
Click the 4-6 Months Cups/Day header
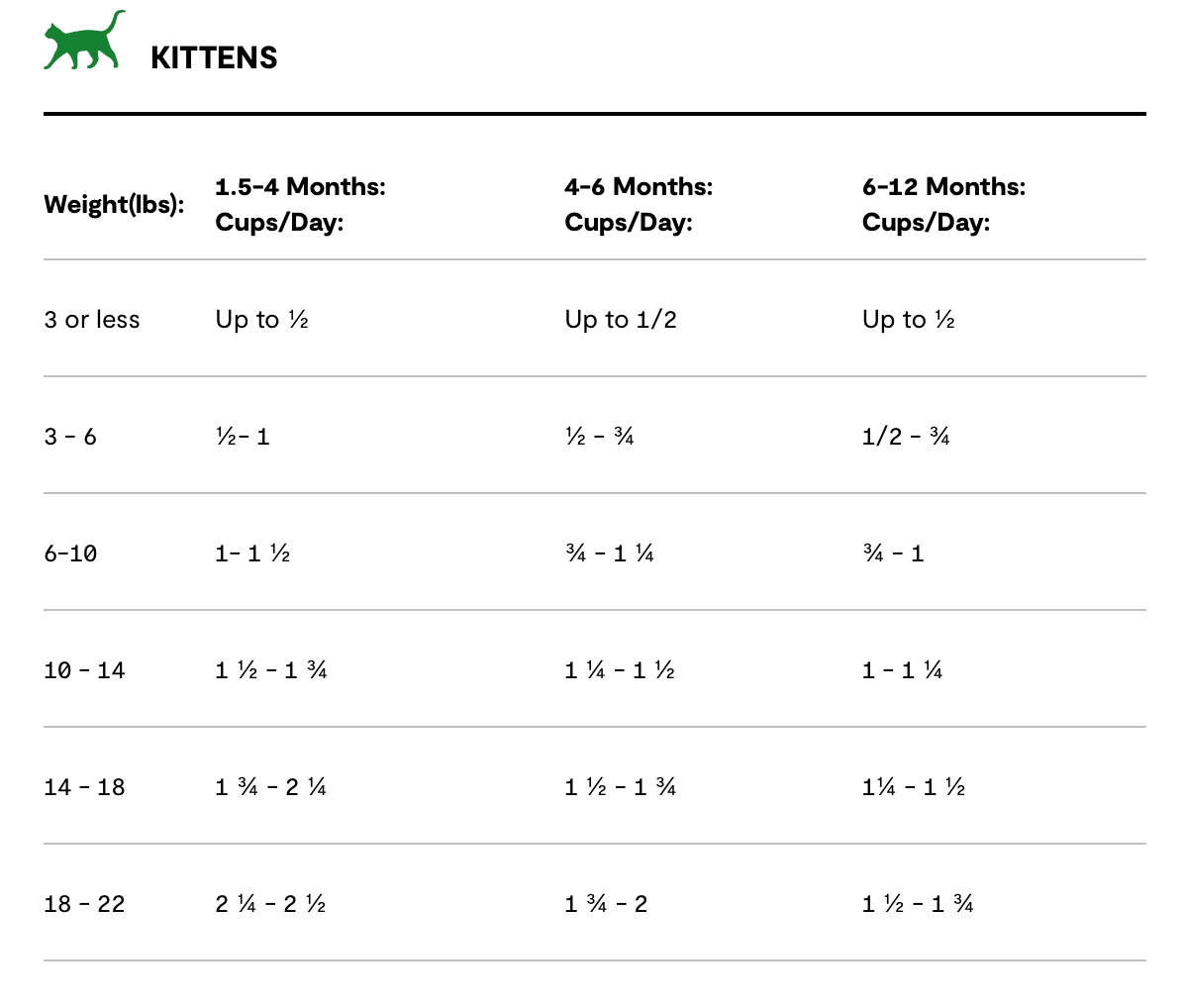tap(639, 204)
